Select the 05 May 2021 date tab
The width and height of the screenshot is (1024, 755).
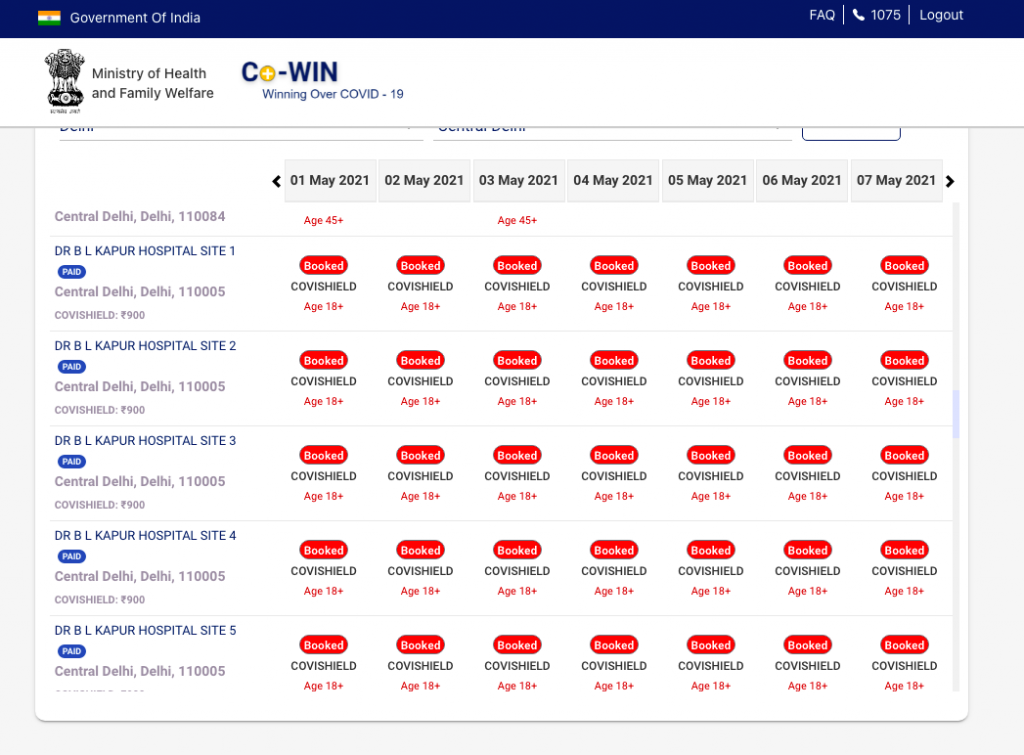tap(707, 180)
